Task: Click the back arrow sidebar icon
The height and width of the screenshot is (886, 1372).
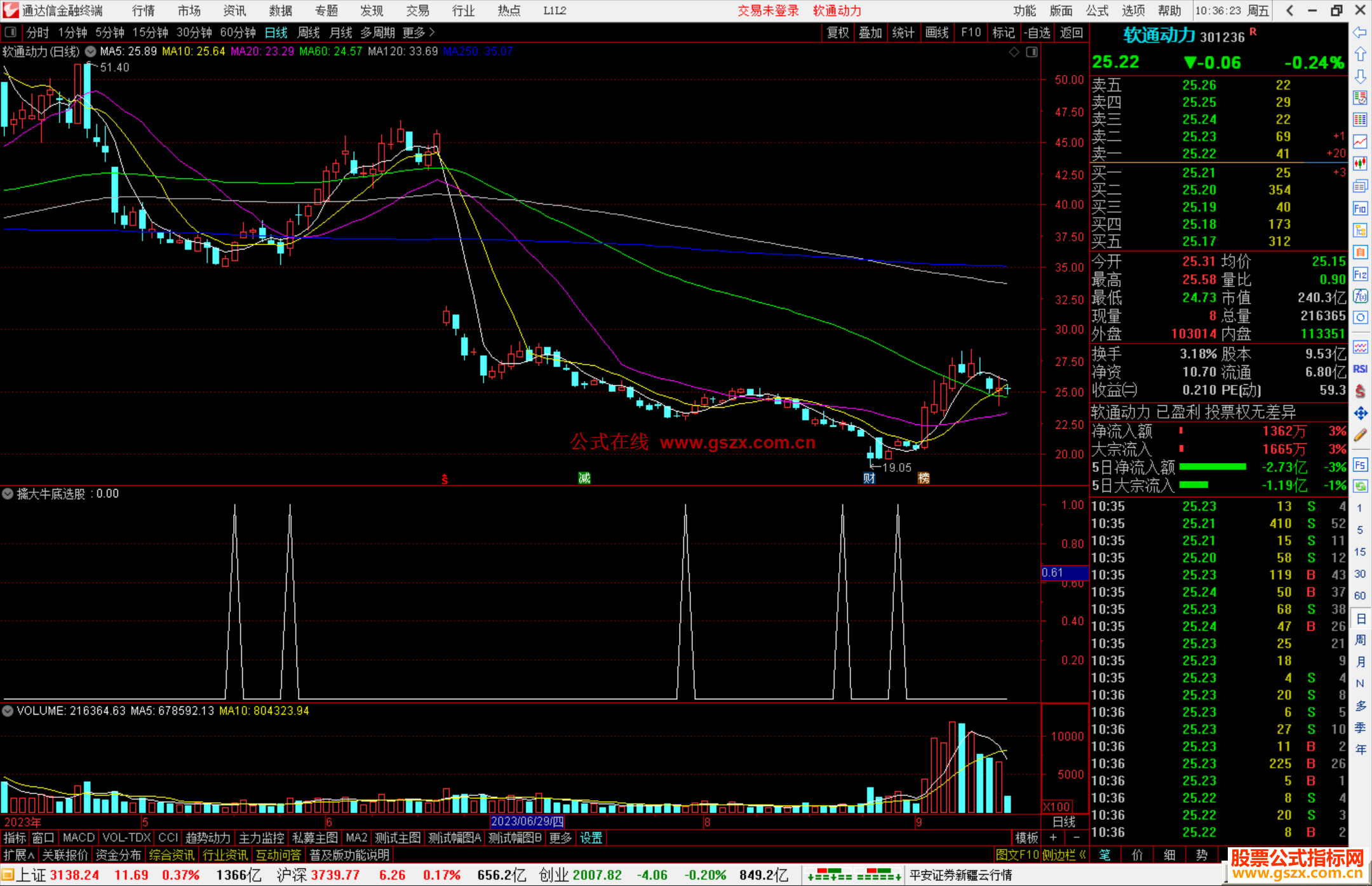Action: coord(1360,32)
